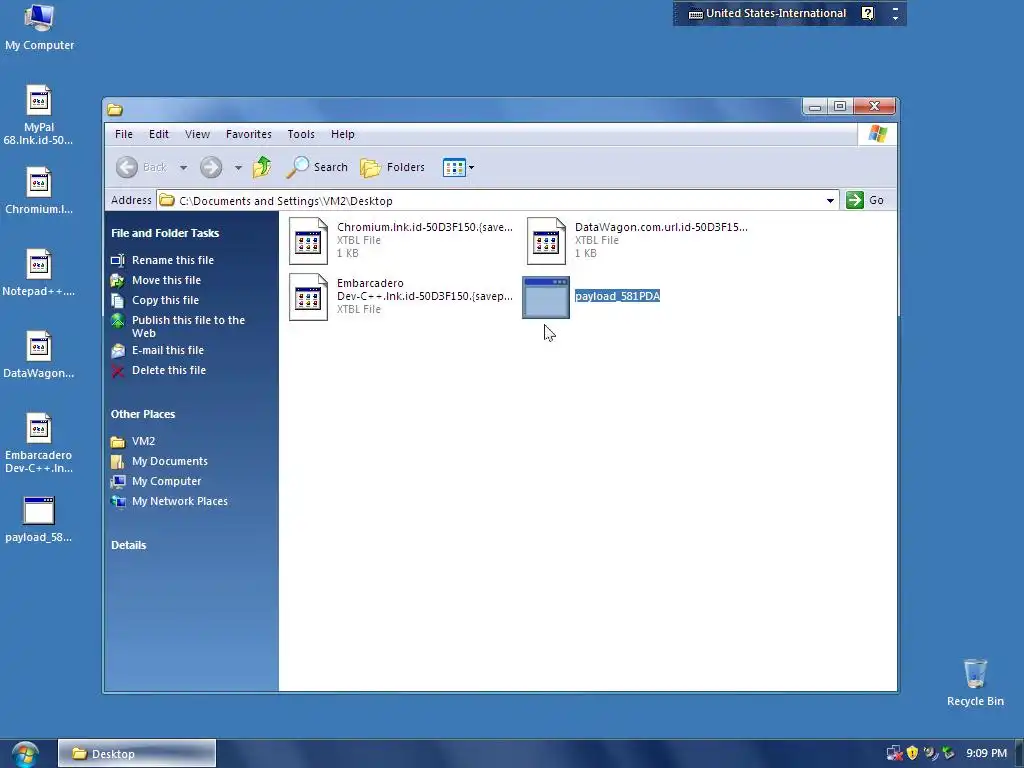Click the payload_581PDA file name
This screenshot has width=1024, height=768.
(617, 296)
